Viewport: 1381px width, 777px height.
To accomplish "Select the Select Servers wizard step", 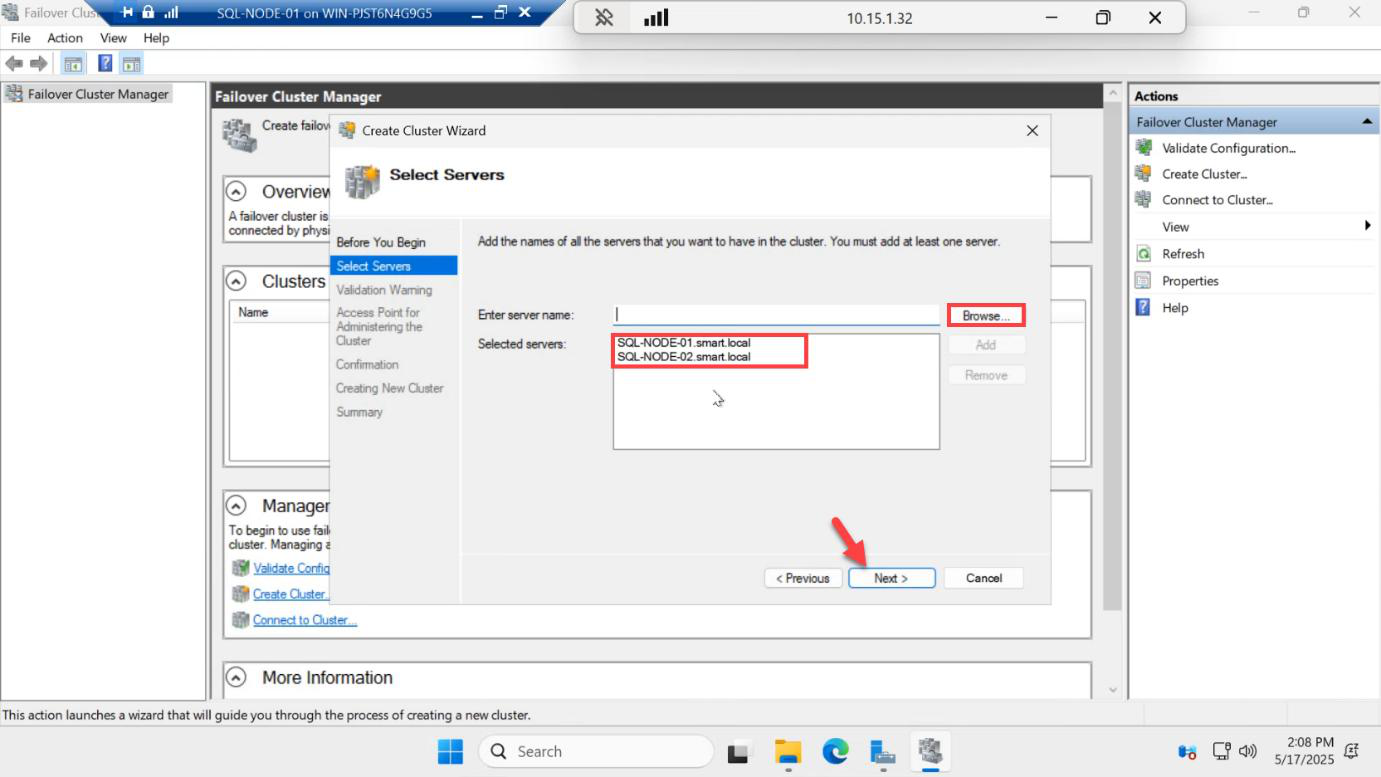I will (x=393, y=266).
